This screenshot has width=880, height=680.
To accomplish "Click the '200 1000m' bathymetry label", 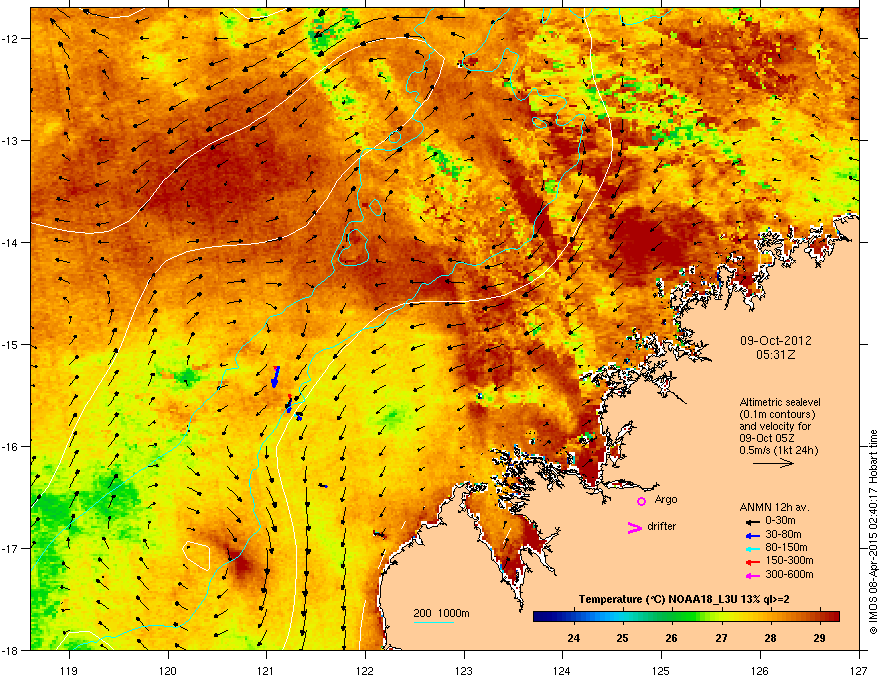I will click(441, 613).
